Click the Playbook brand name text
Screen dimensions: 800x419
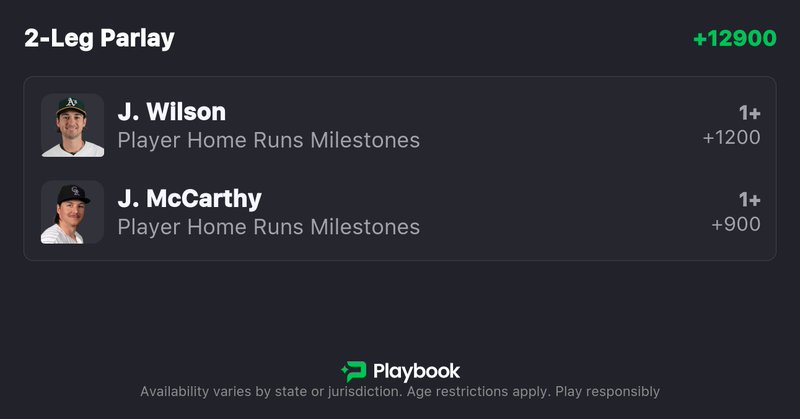pos(416,371)
